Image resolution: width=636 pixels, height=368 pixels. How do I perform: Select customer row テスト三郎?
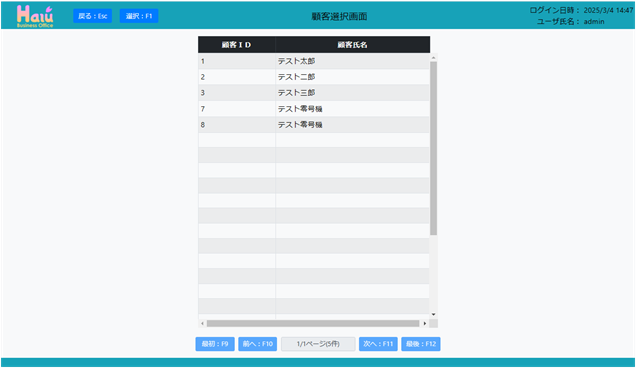314,93
